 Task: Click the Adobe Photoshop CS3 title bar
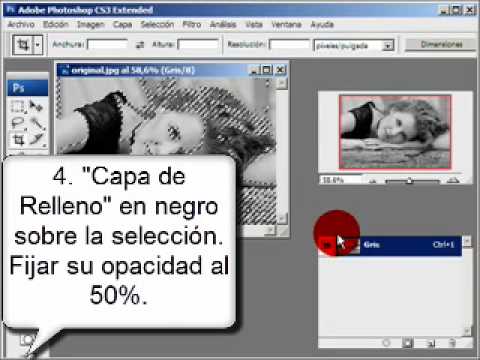tap(240, 10)
